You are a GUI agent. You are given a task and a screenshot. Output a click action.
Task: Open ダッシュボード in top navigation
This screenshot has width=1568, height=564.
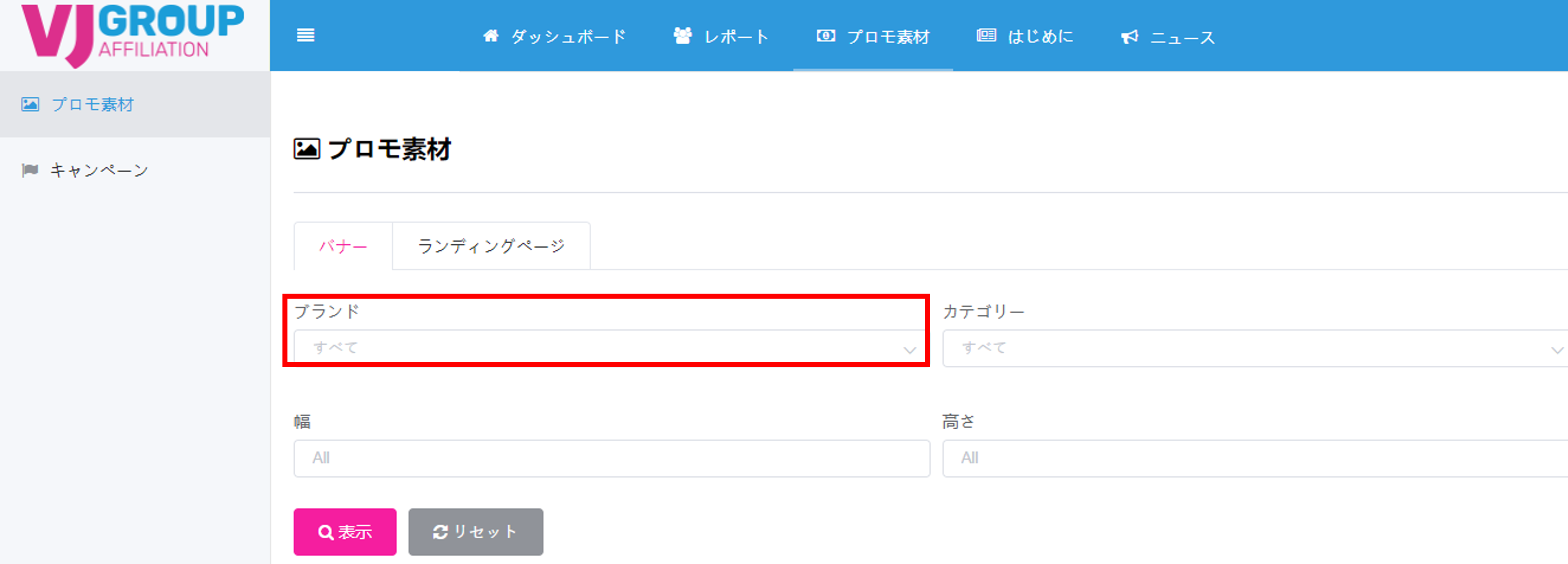tap(567, 37)
